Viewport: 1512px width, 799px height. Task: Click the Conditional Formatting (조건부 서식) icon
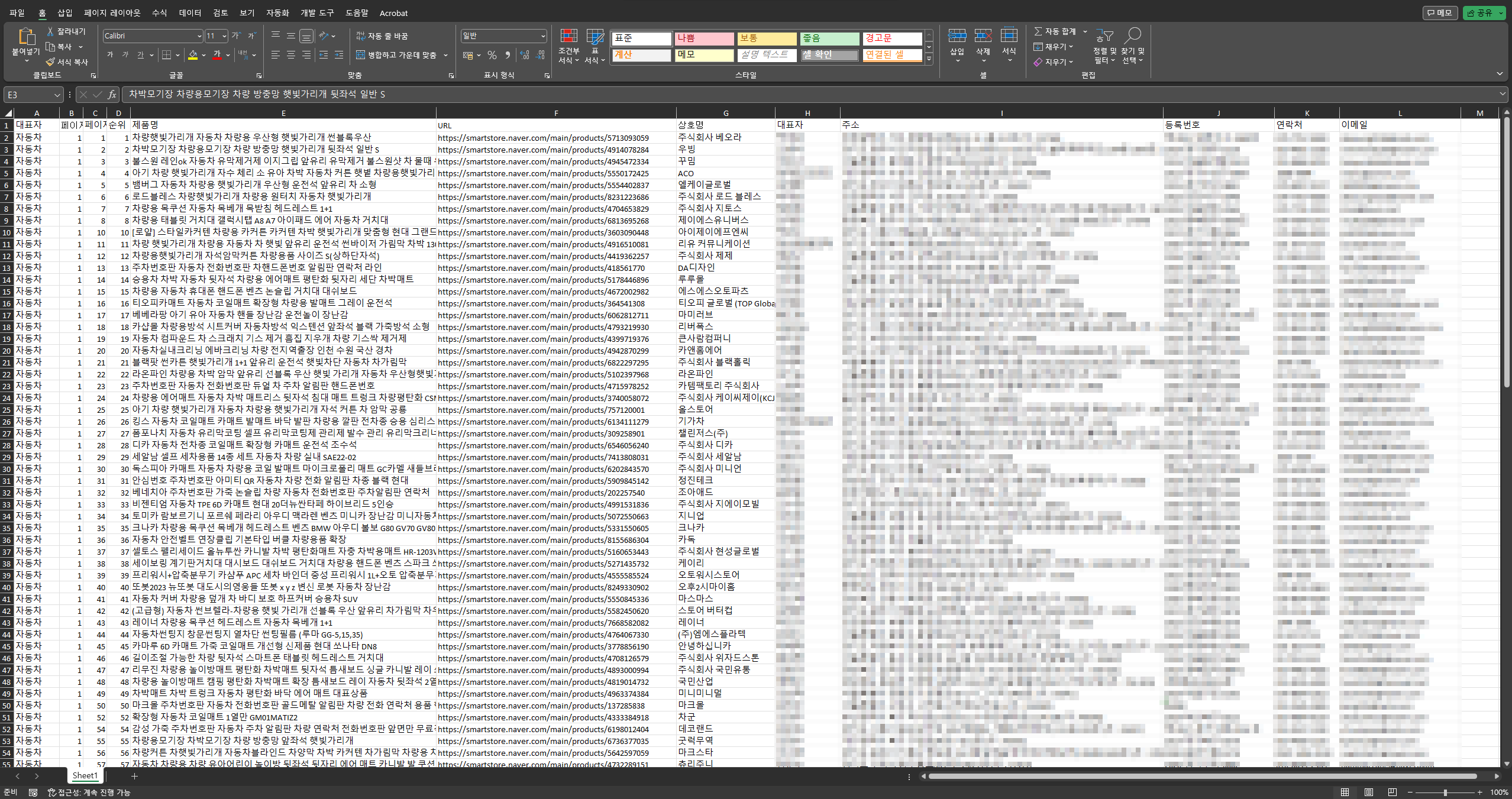click(x=568, y=37)
